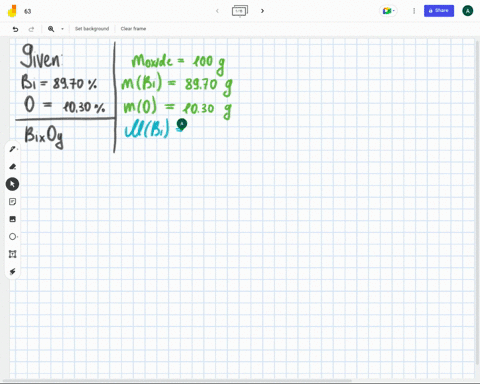Choose the Select arrow tool
The image size is (480, 384).
pos(12,184)
